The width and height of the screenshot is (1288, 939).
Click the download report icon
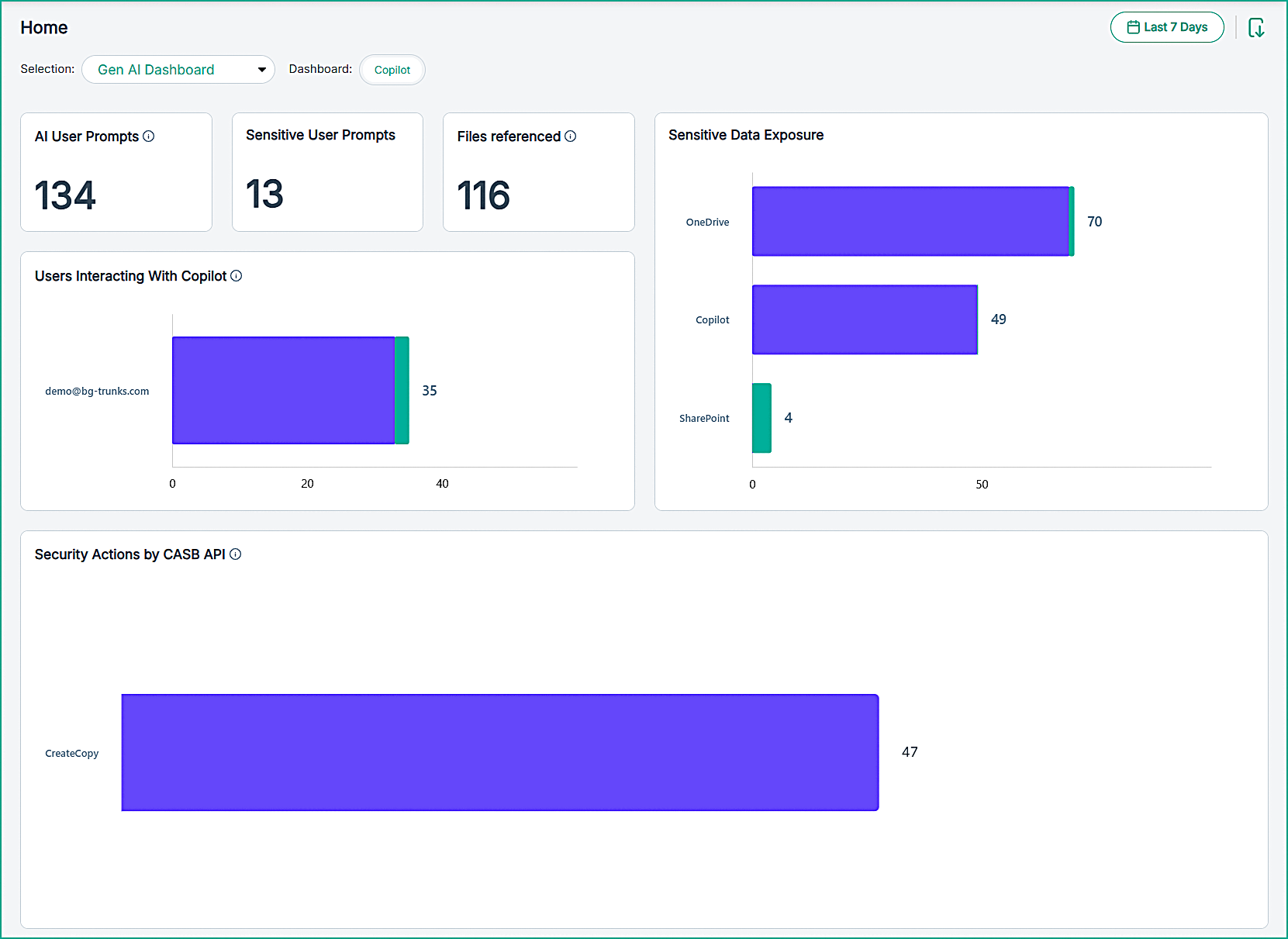click(x=1256, y=28)
